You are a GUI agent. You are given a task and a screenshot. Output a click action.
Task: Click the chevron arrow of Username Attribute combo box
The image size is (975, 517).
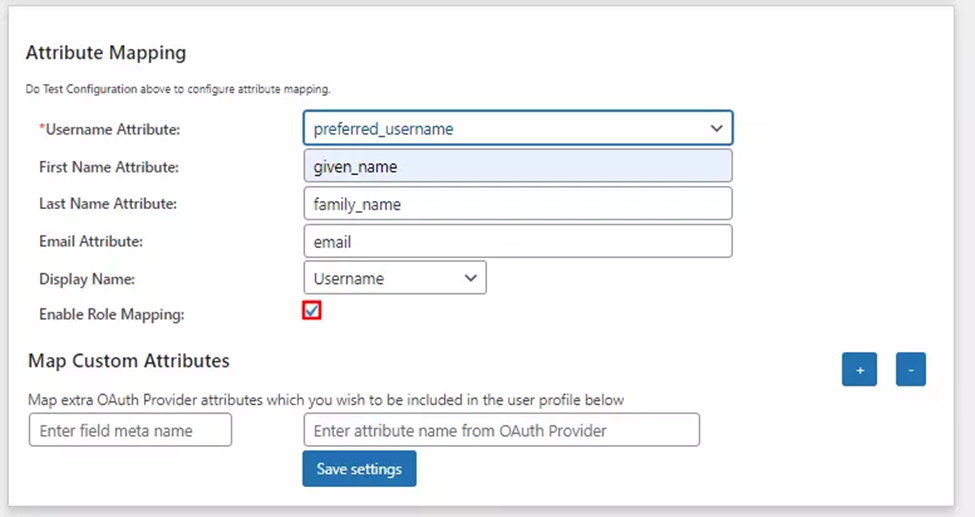[716, 128]
